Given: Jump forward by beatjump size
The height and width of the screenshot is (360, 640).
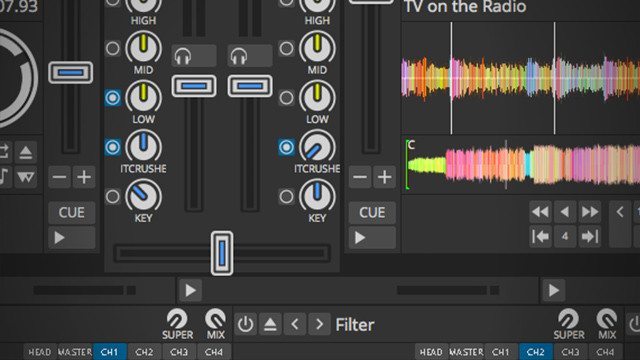Looking at the screenshot, I should pyautogui.click(x=589, y=236).
